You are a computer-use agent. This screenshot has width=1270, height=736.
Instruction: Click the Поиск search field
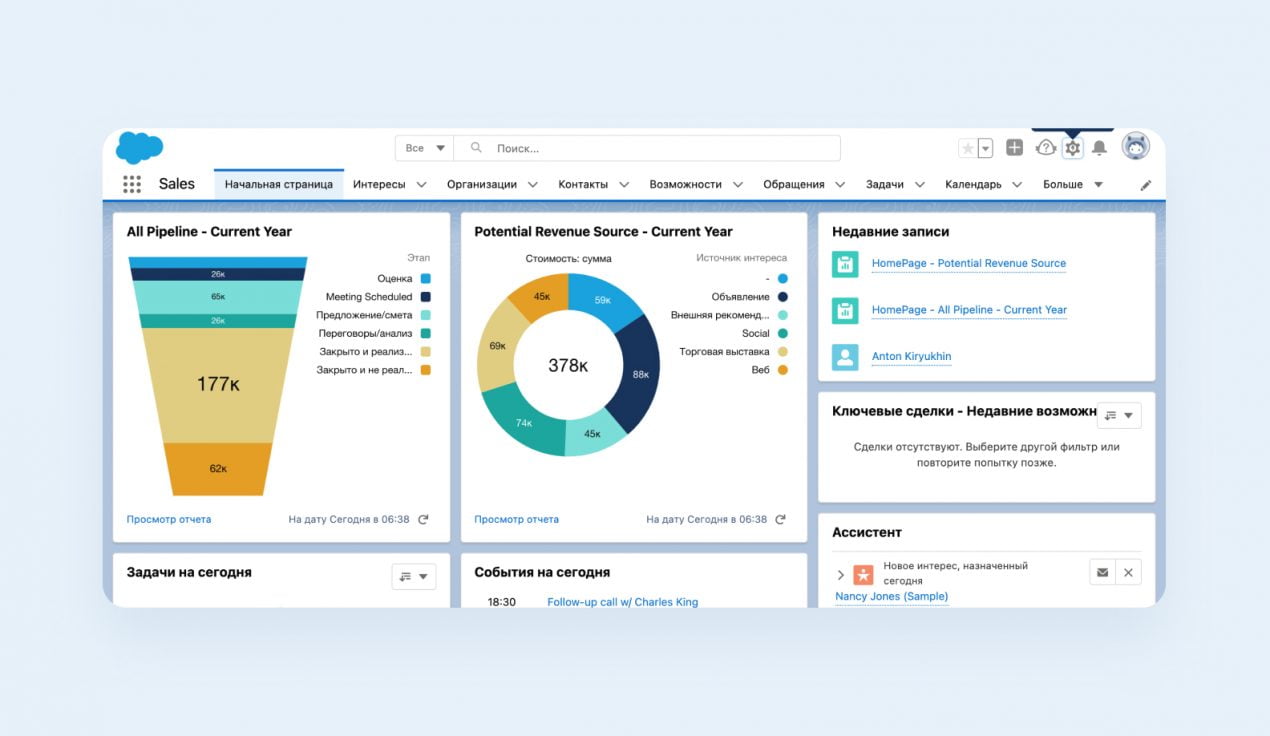[x=600, y=147]
